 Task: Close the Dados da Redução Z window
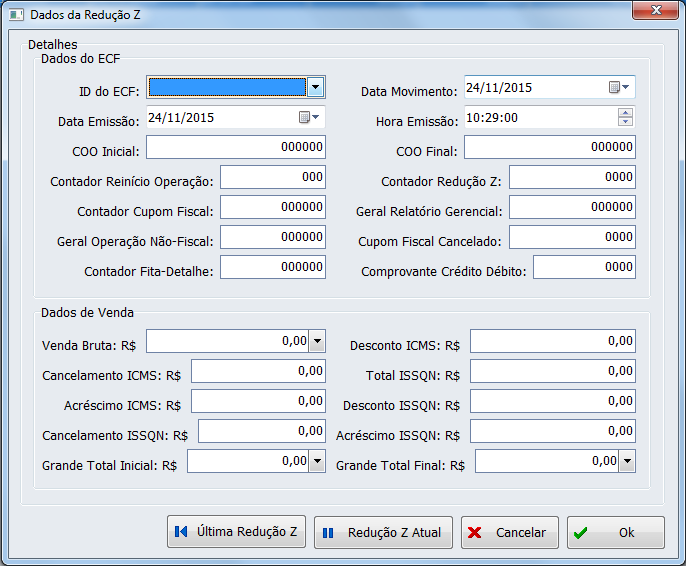656,11
